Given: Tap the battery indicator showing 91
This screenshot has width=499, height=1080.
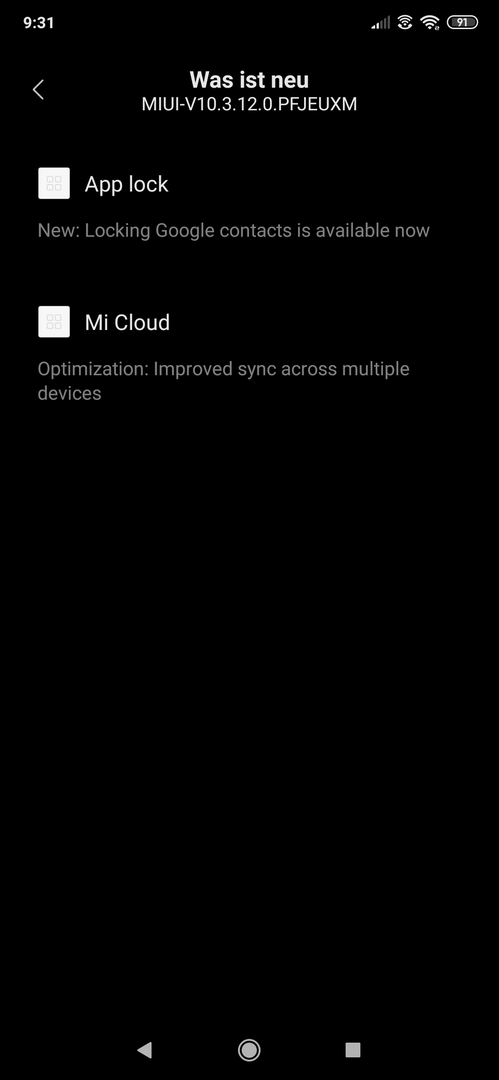Looking at the screenshot, I should coord(462,23).
